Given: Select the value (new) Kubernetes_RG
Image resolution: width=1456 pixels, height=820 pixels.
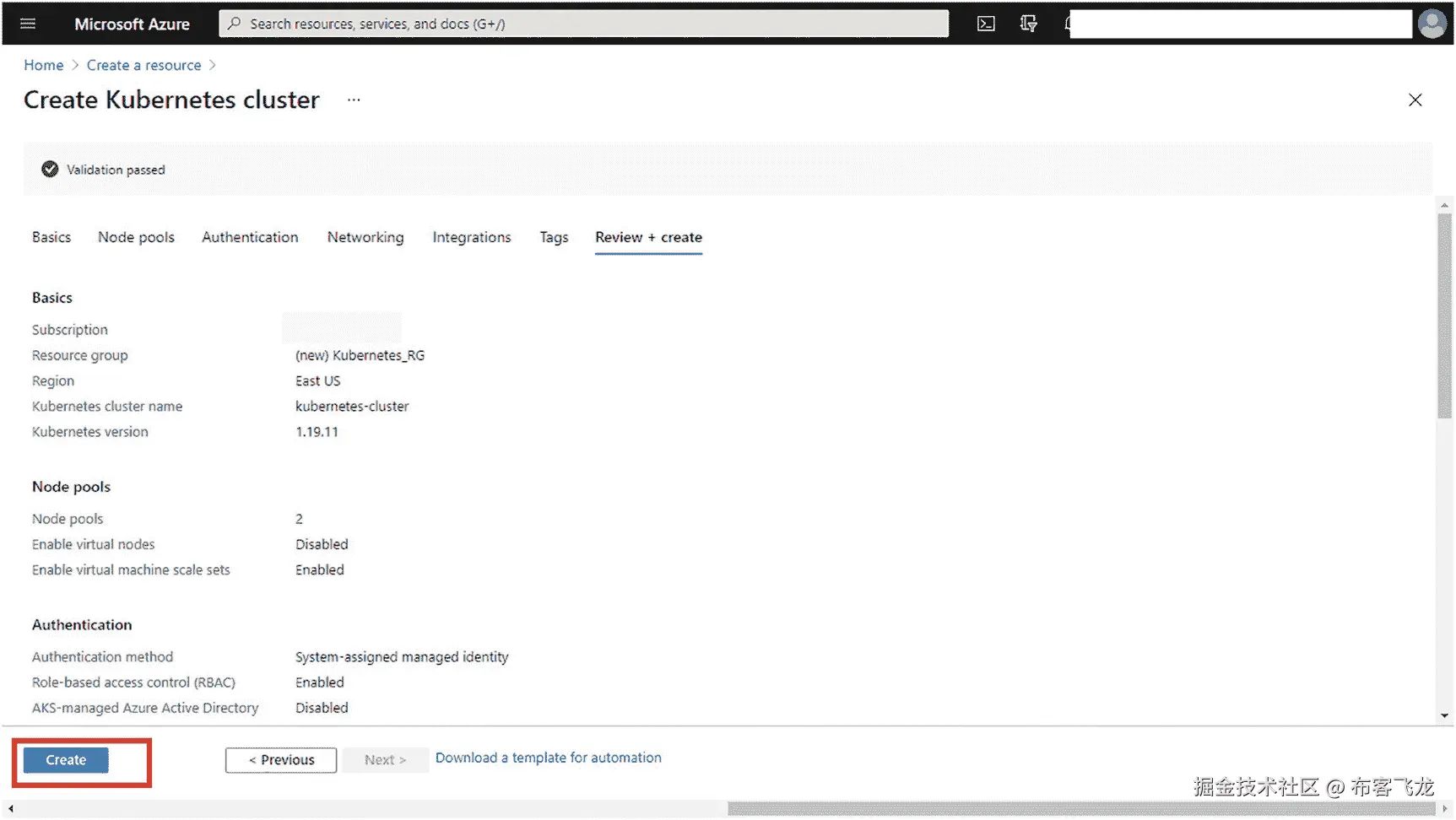Looking at the screenshot, I should point(360,355).
